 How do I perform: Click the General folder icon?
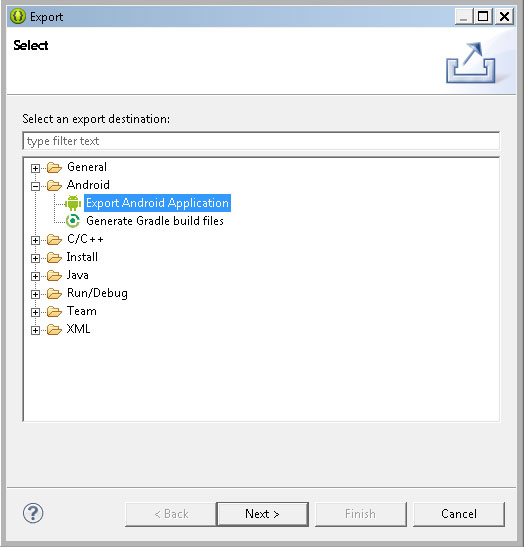coord(54,167)
